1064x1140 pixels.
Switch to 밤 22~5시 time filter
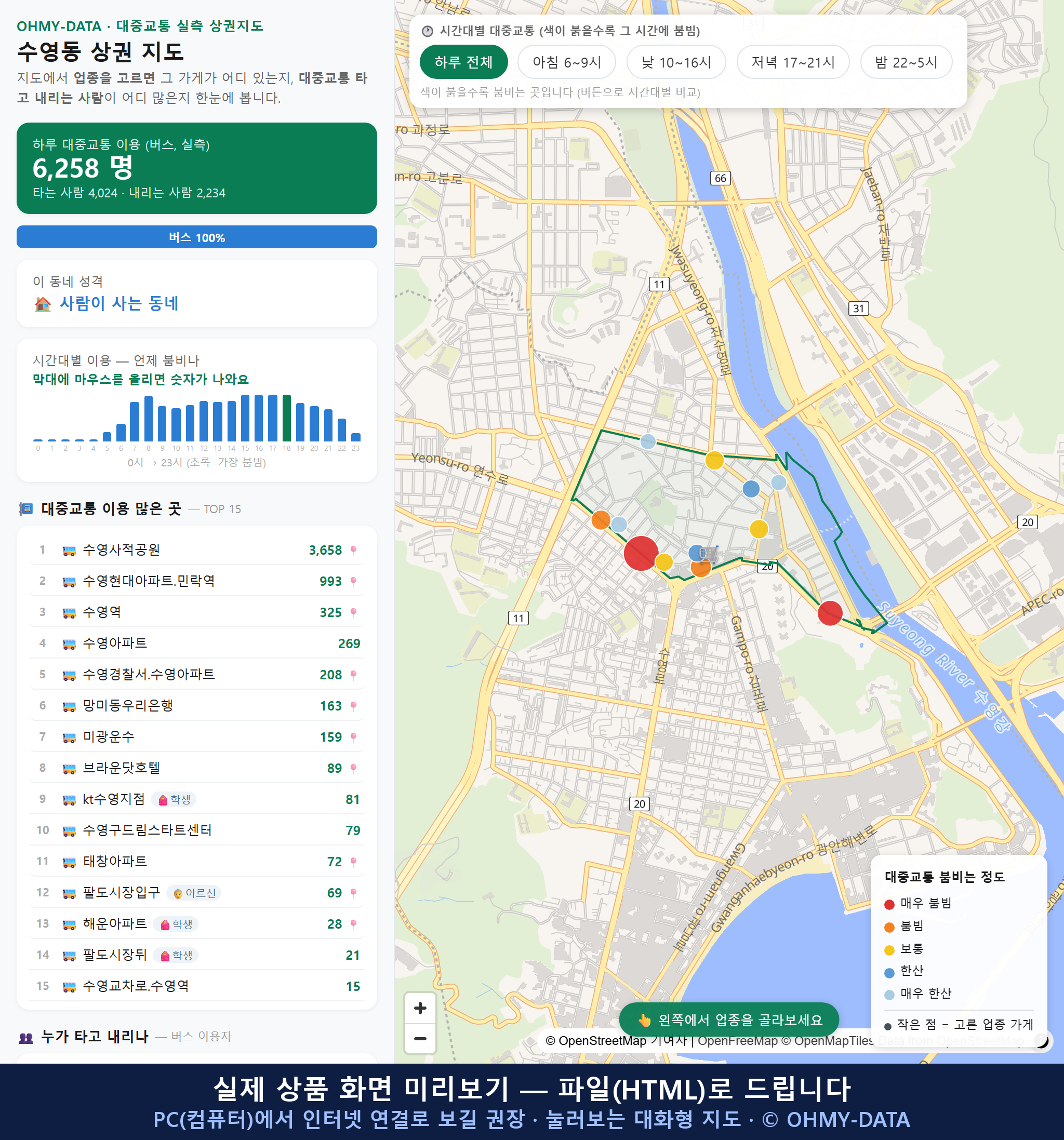(906, 62)
